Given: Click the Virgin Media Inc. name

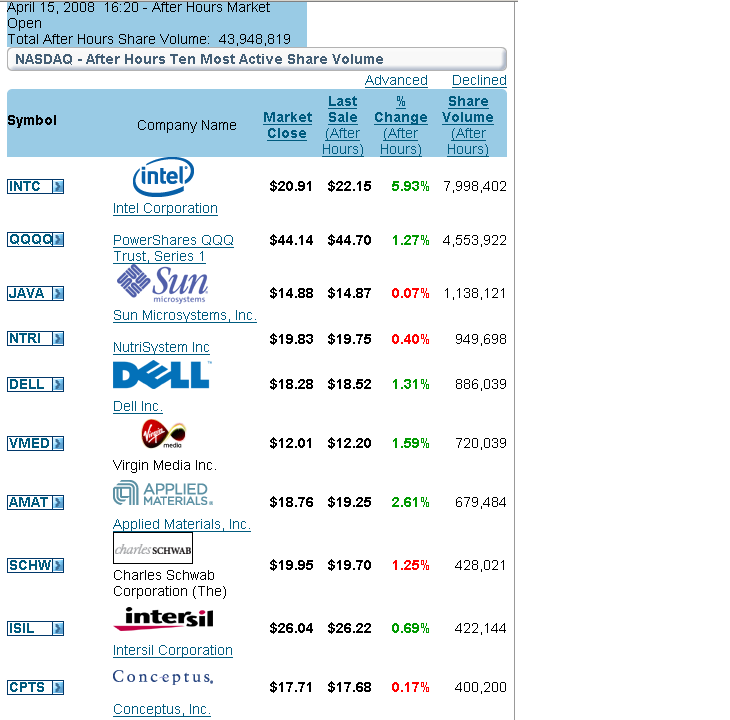Looking at the screenshot, I should pos(165,465).
